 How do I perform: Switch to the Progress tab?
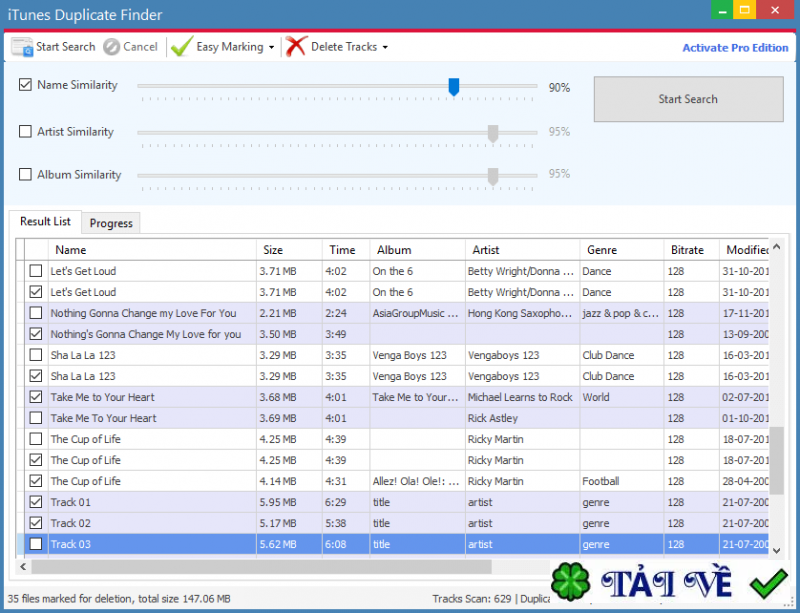(110, 222)
